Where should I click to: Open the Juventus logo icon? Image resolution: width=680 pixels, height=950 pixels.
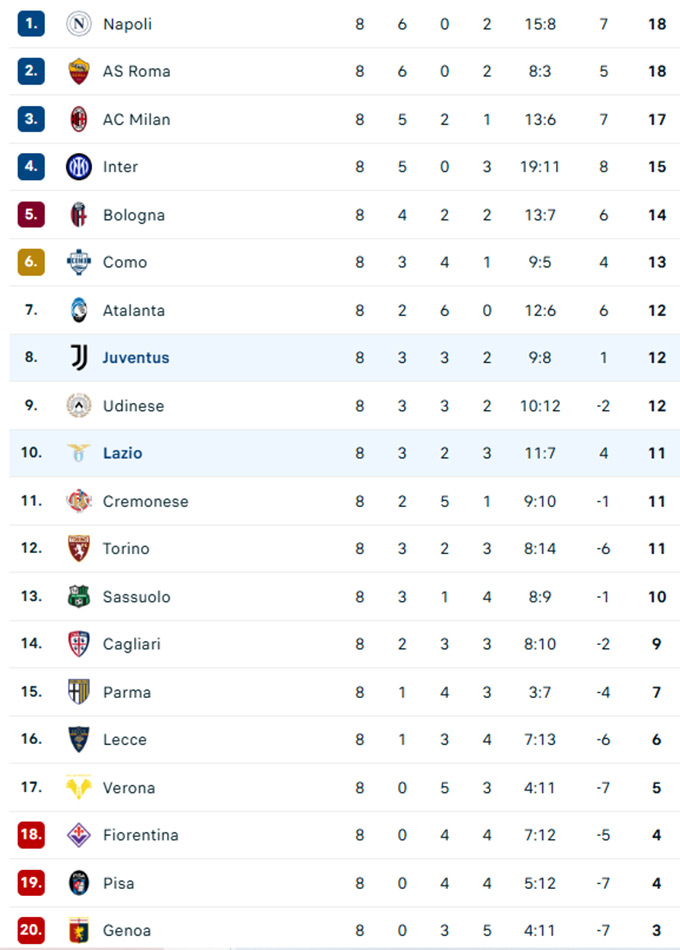coord(78,357)
